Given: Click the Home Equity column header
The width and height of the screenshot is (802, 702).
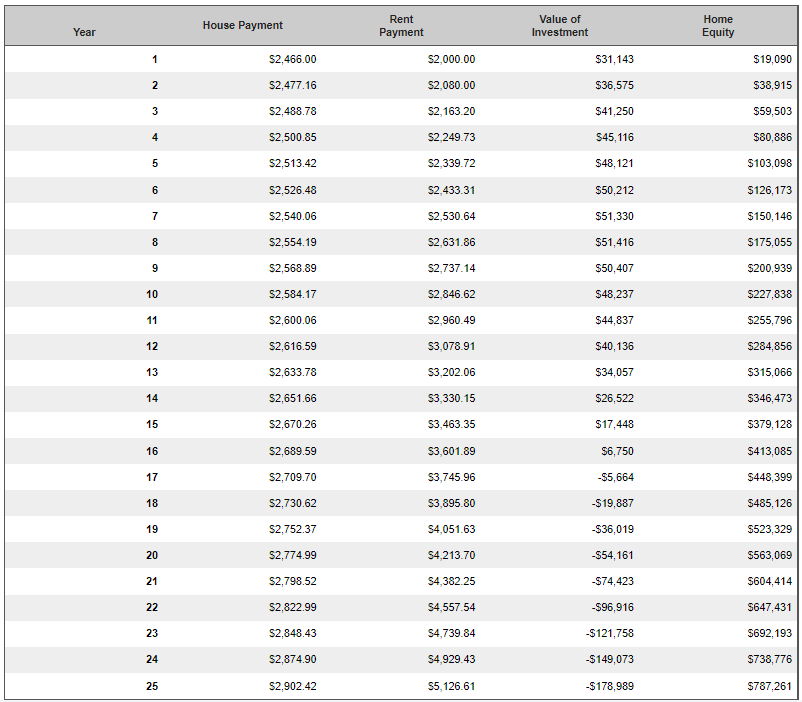Looking at the screenshot, I should coord(718,26).
